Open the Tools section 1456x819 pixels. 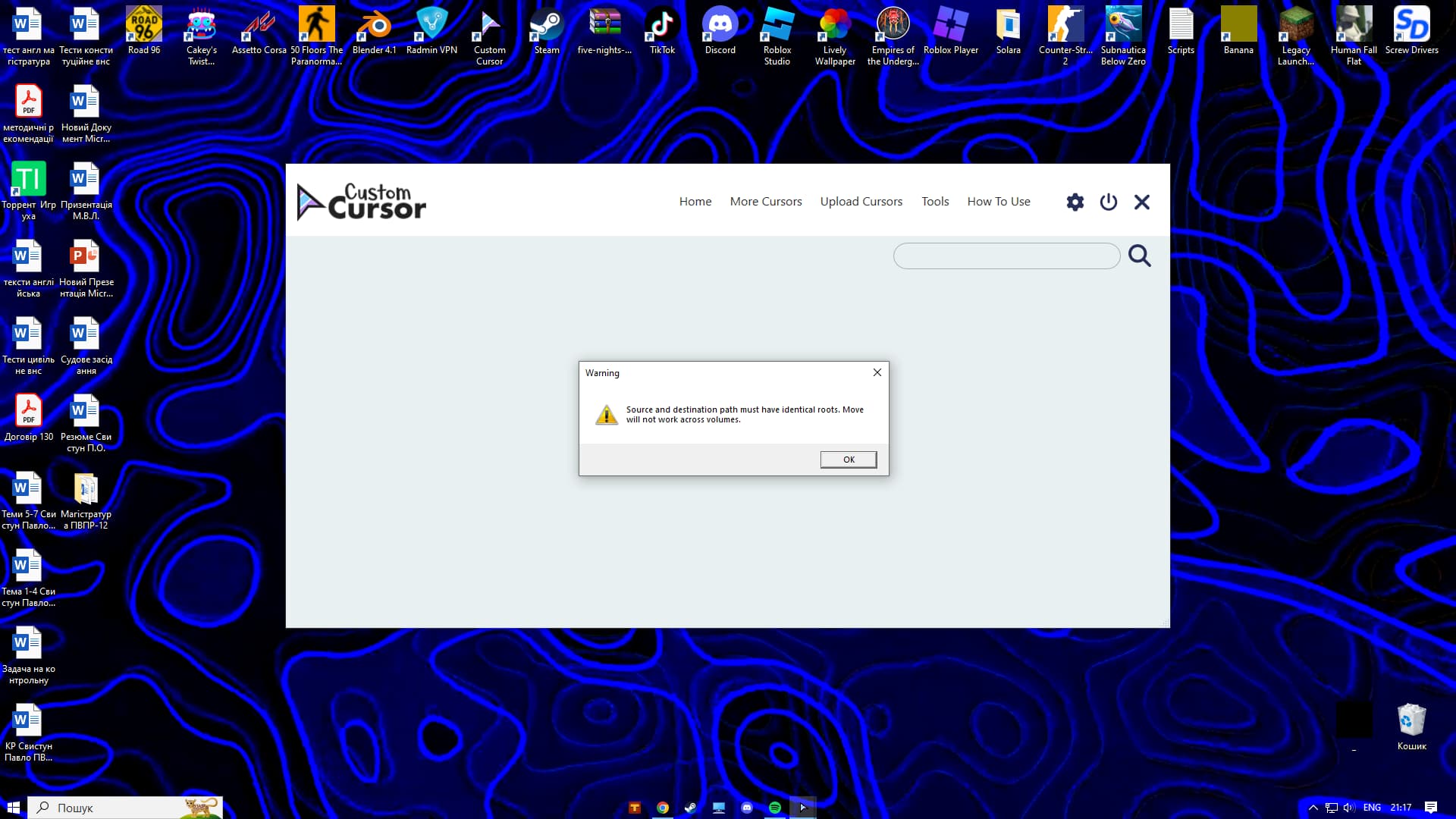pos(935,201)
